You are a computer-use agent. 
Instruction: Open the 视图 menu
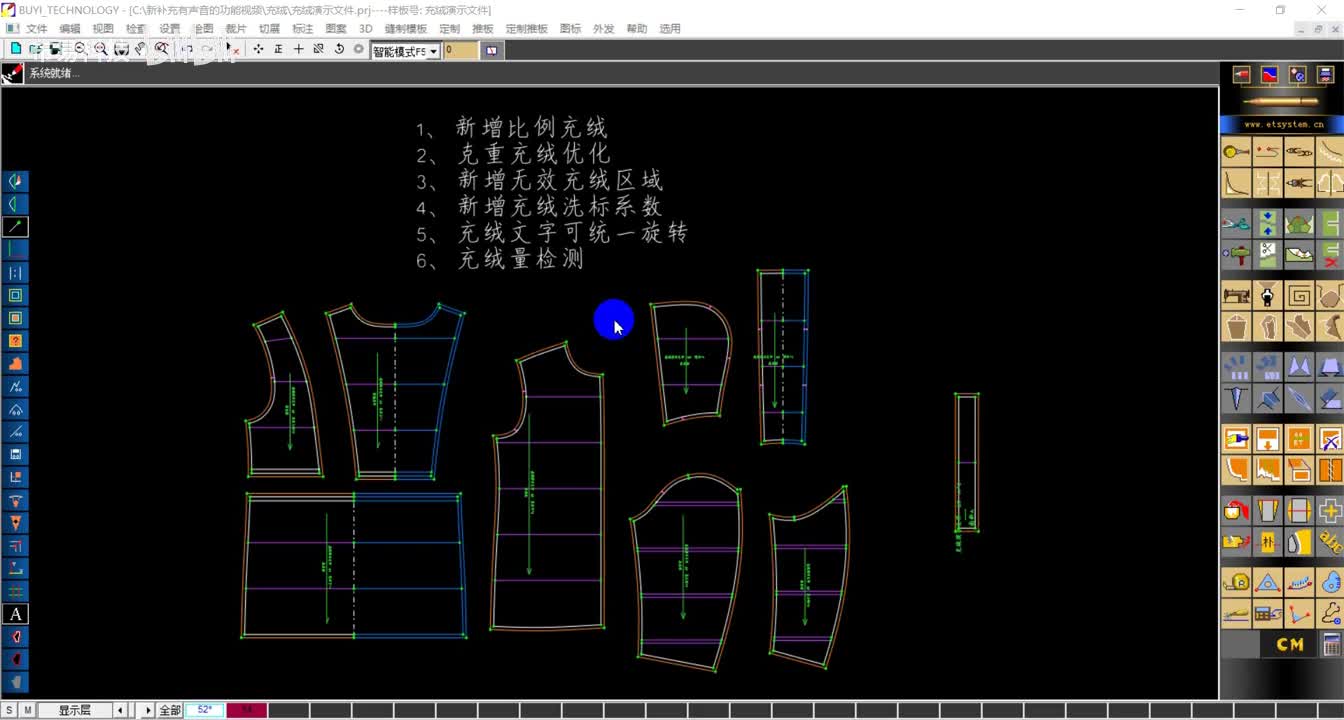103,29
